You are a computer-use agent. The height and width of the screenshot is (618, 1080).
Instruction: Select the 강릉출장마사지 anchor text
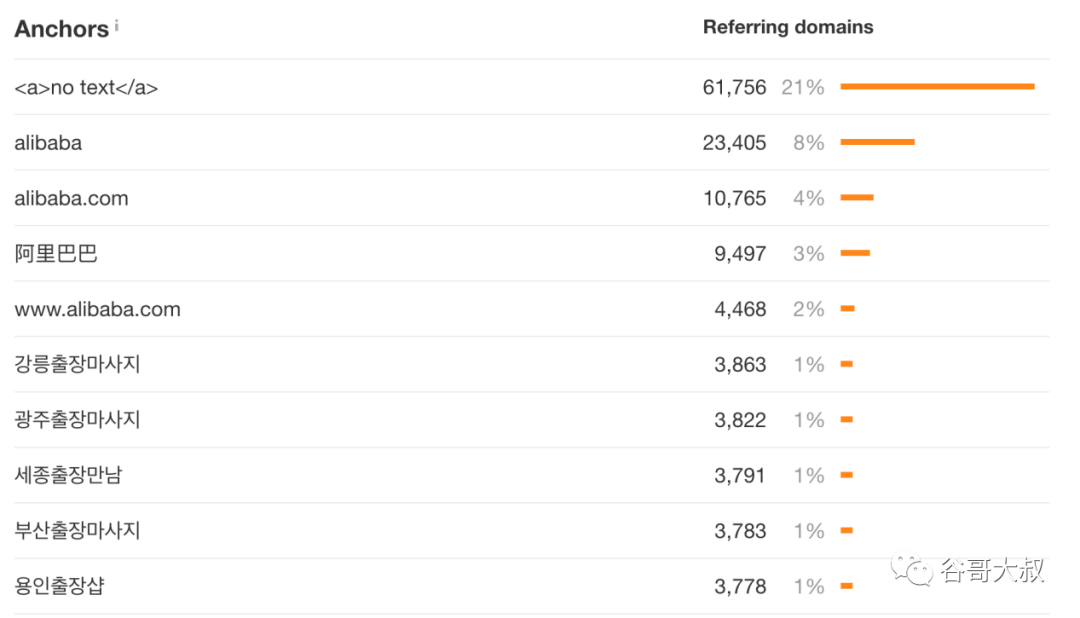pos(77,365)
